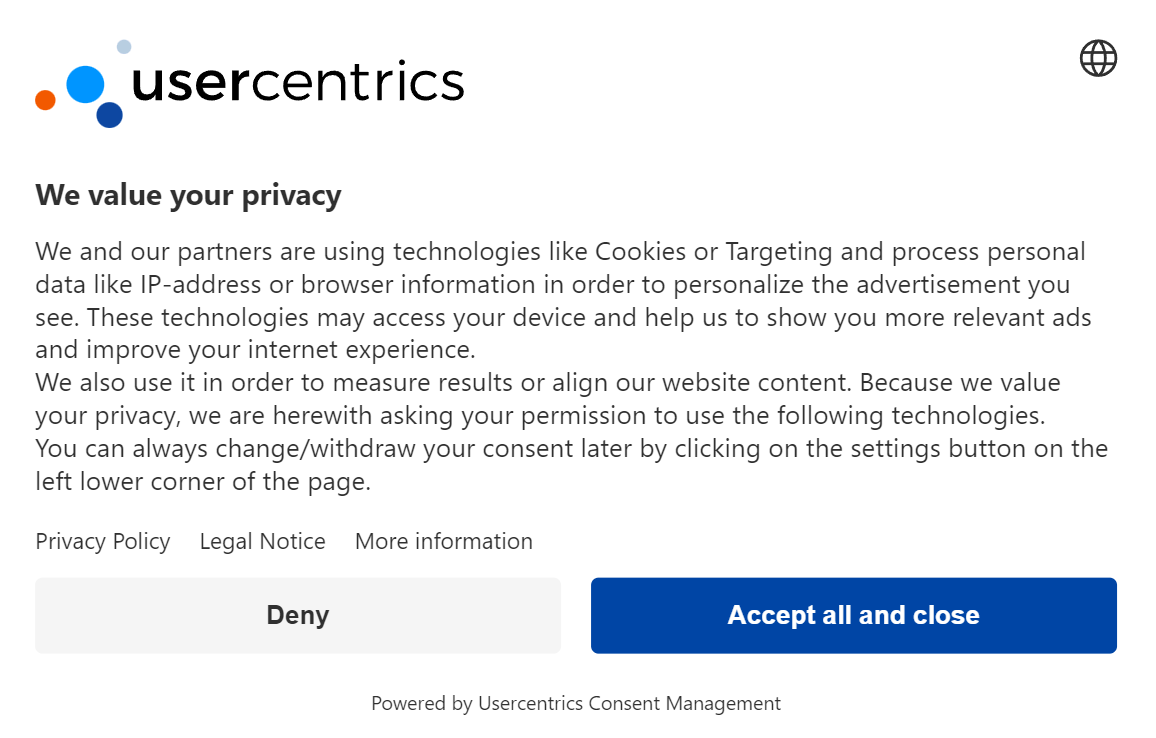Select the More information expander
1156x738 pixels.
click(x=443, y=541)
